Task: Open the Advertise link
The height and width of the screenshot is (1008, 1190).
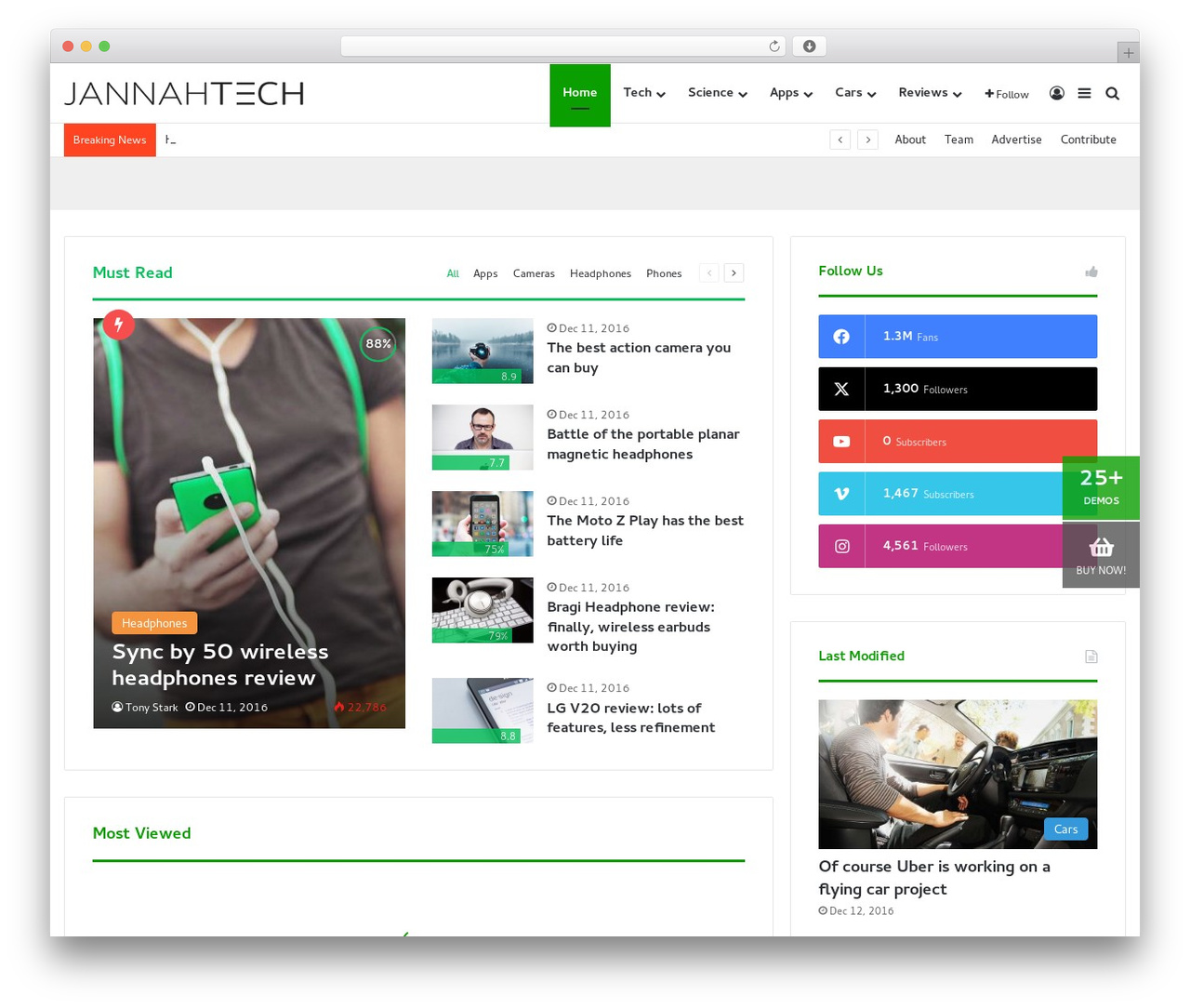Action: point(1016,139)
